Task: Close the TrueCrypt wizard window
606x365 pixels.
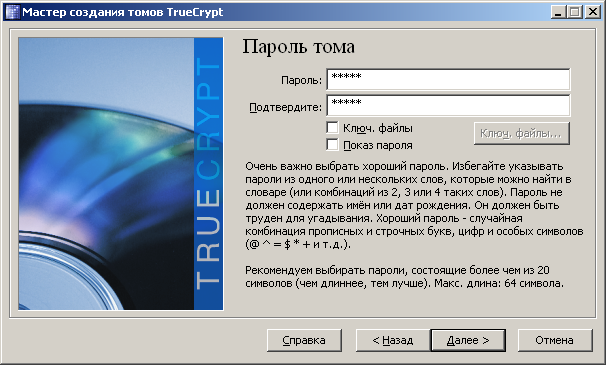Action: 592,12
